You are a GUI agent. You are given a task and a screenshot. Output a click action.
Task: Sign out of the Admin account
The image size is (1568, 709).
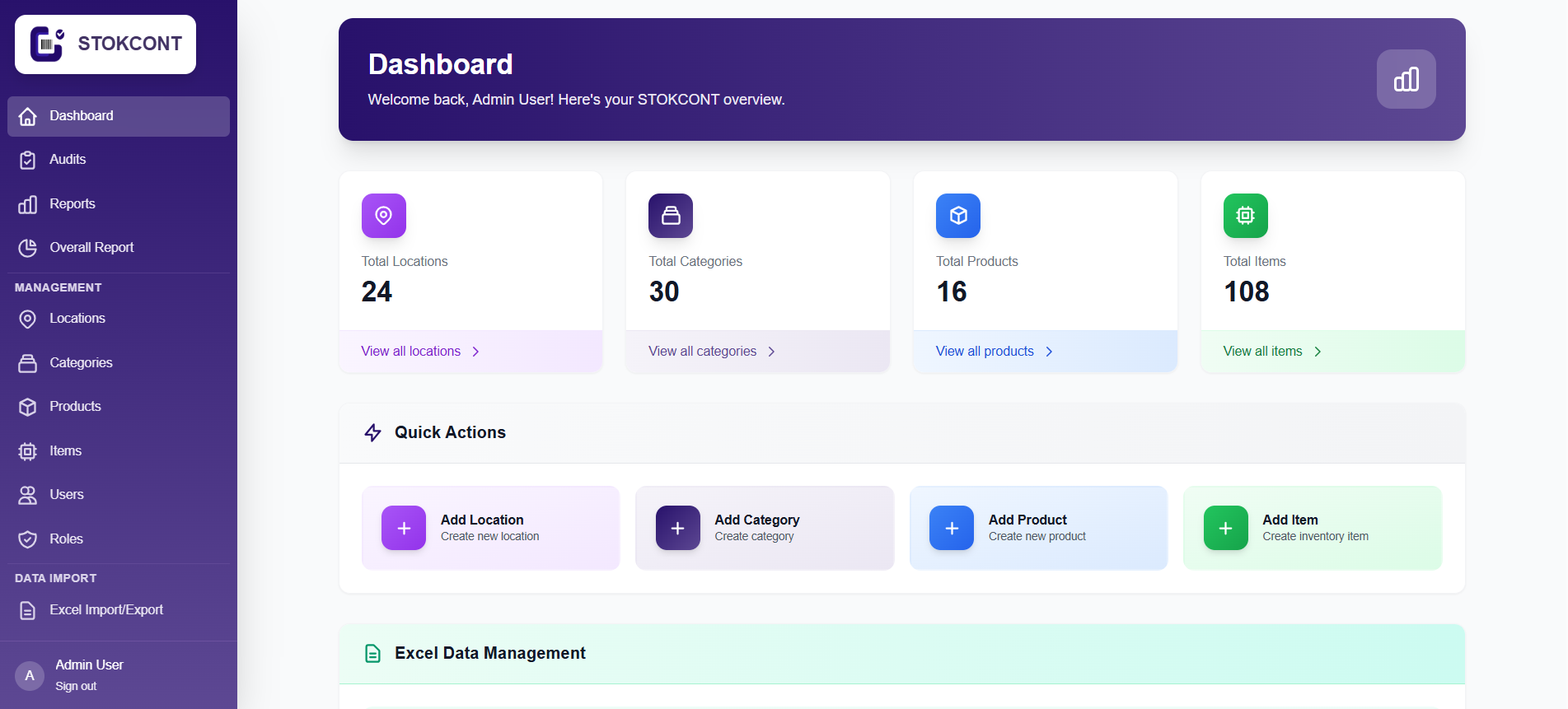(76, 686)
